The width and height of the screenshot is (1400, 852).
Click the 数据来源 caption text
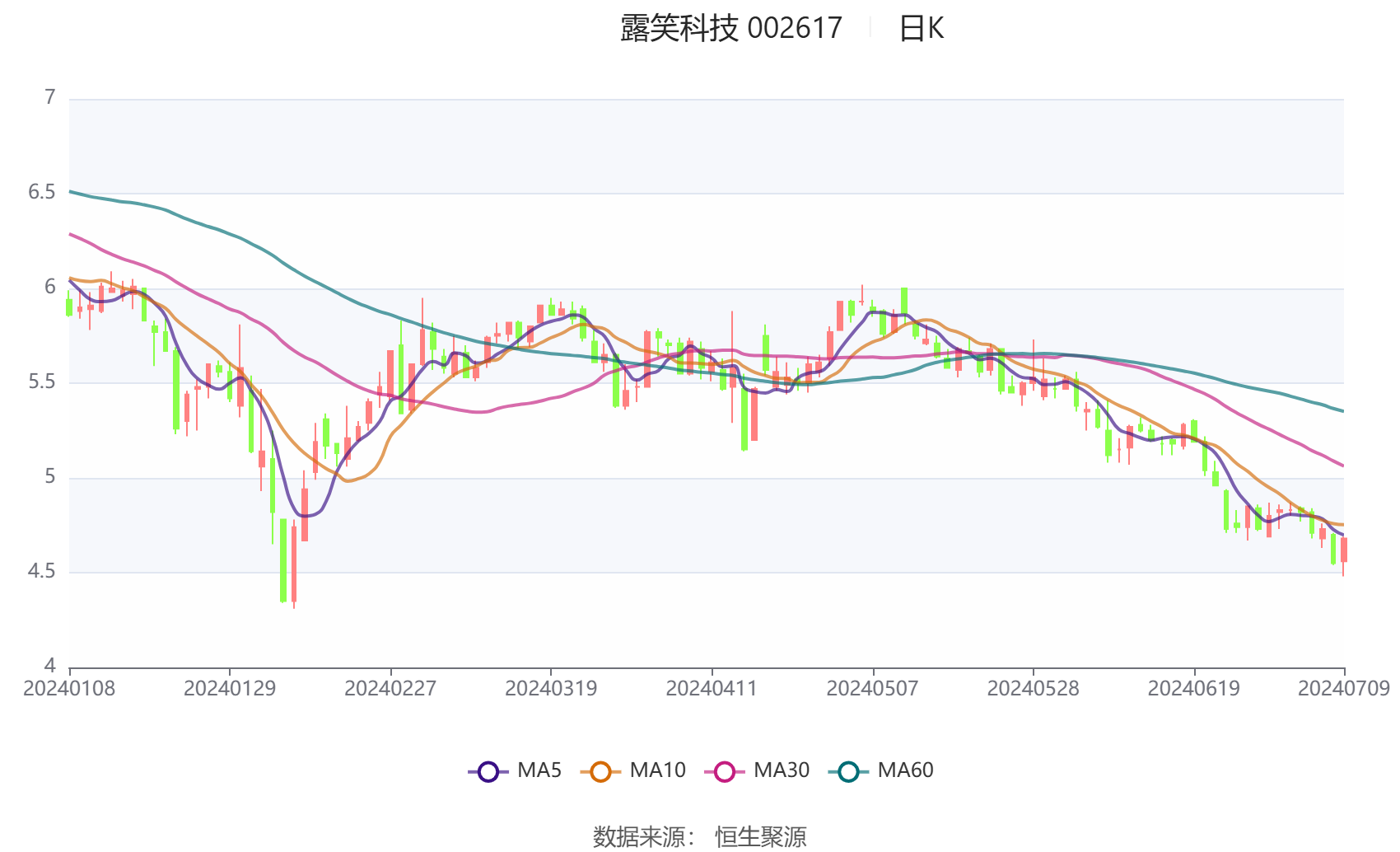tap(639, 836)
